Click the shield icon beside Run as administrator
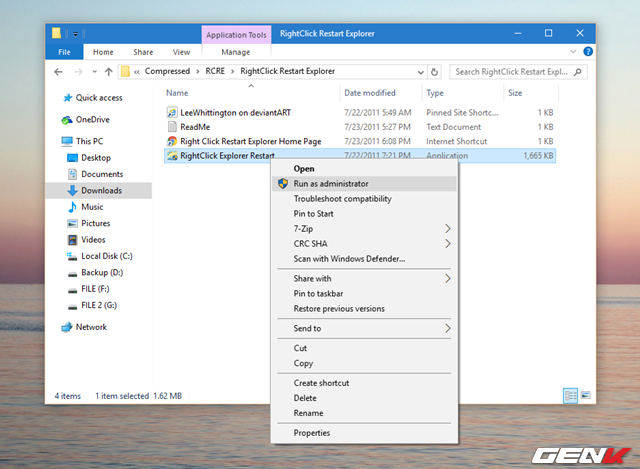 283,184
